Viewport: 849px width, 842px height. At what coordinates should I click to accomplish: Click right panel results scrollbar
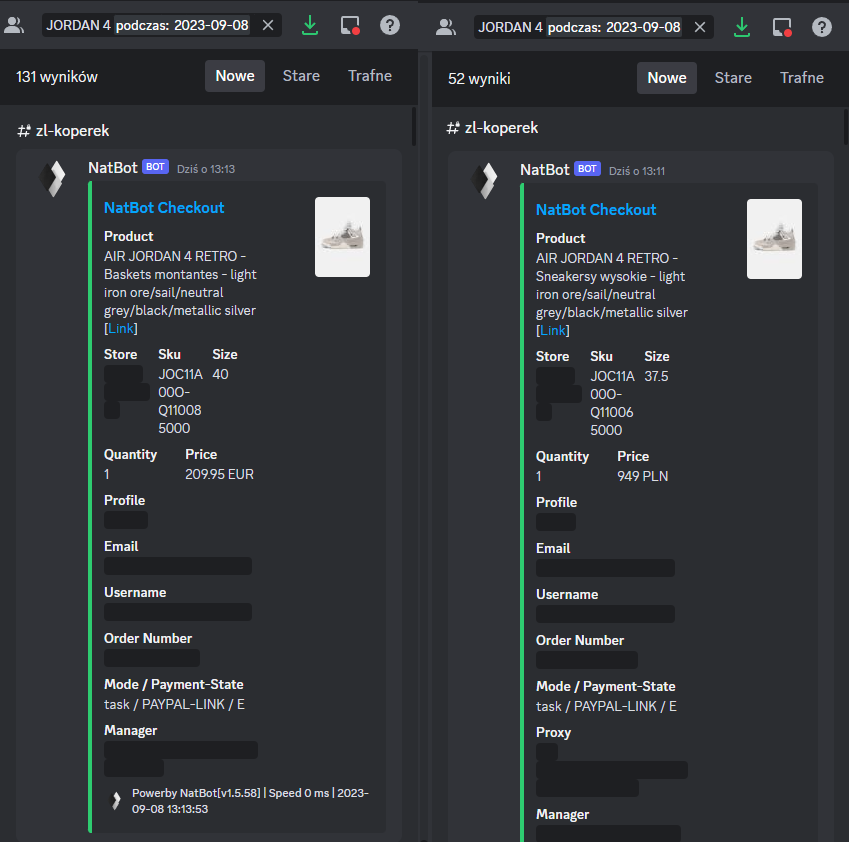click(846, 127)
